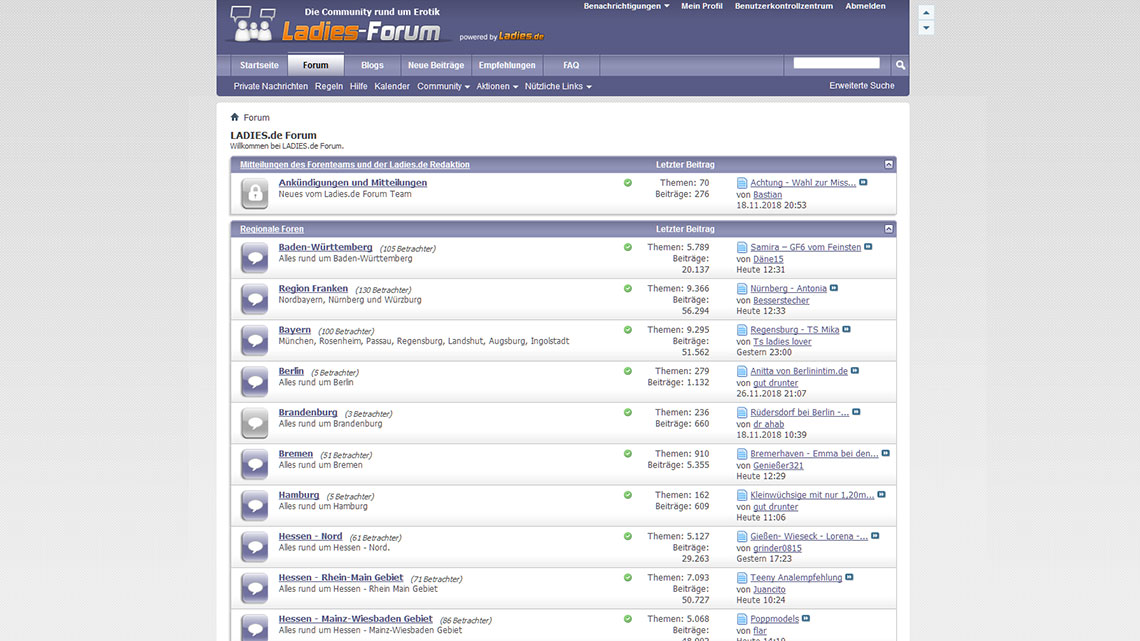This screenshot has width=1140, height=641.
Task: Click into the search input field
Action: pos(836,63)
